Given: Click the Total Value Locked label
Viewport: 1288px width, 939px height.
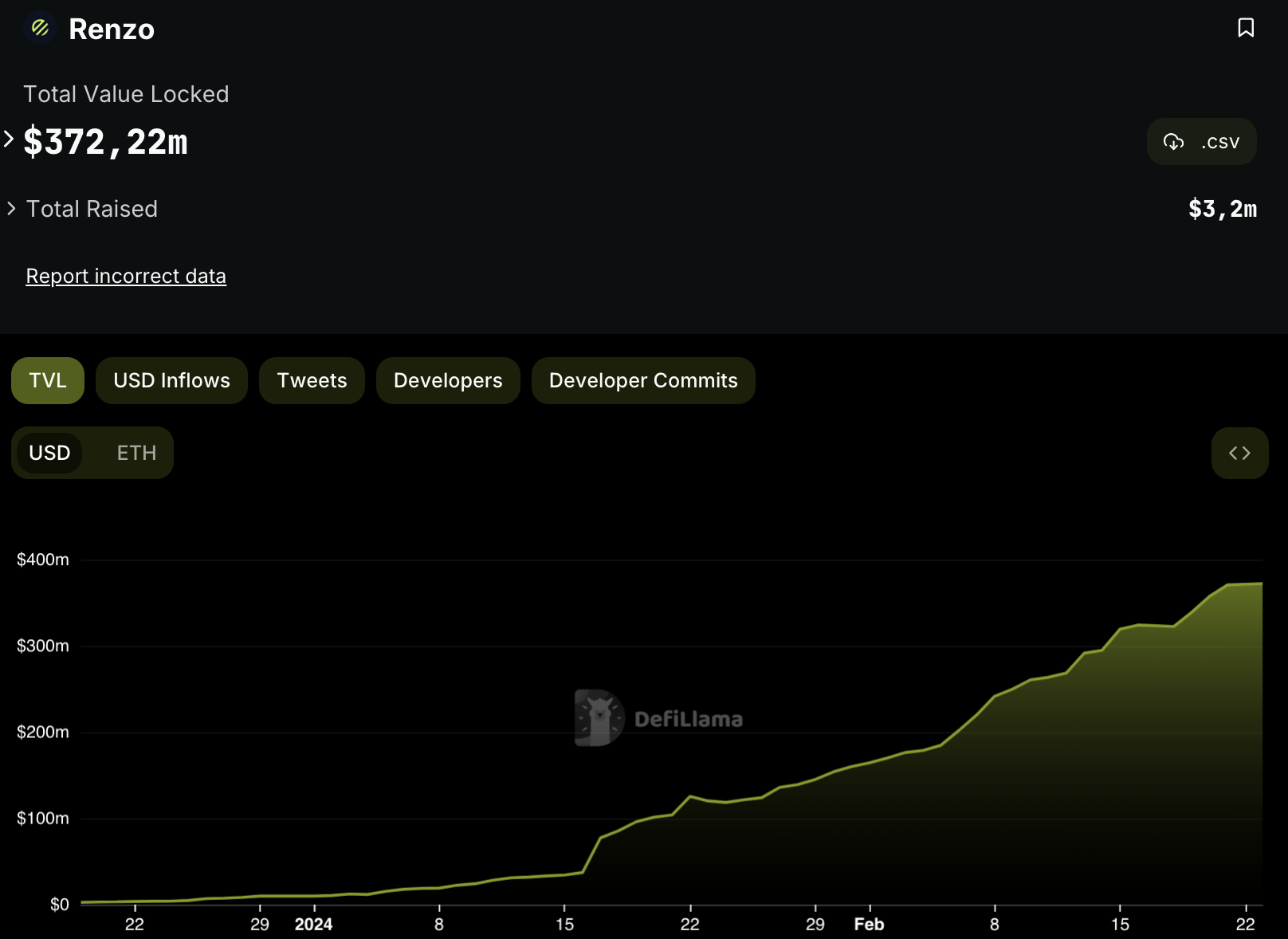Looking at the screenshot, I should tap(126, 94).
